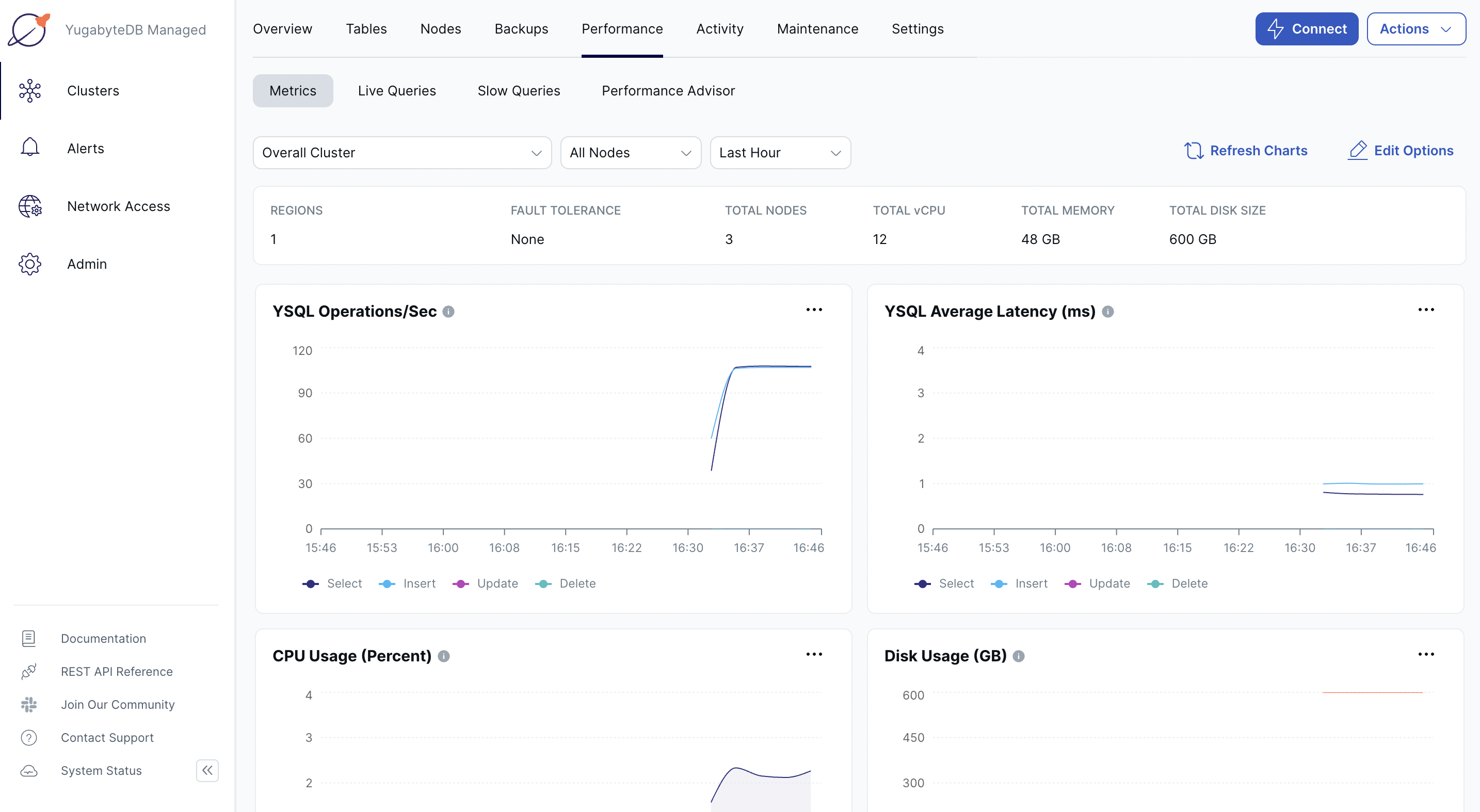Open the REST API Reference icon
This screenshot has width=1480, height=812.
point(29,671)
